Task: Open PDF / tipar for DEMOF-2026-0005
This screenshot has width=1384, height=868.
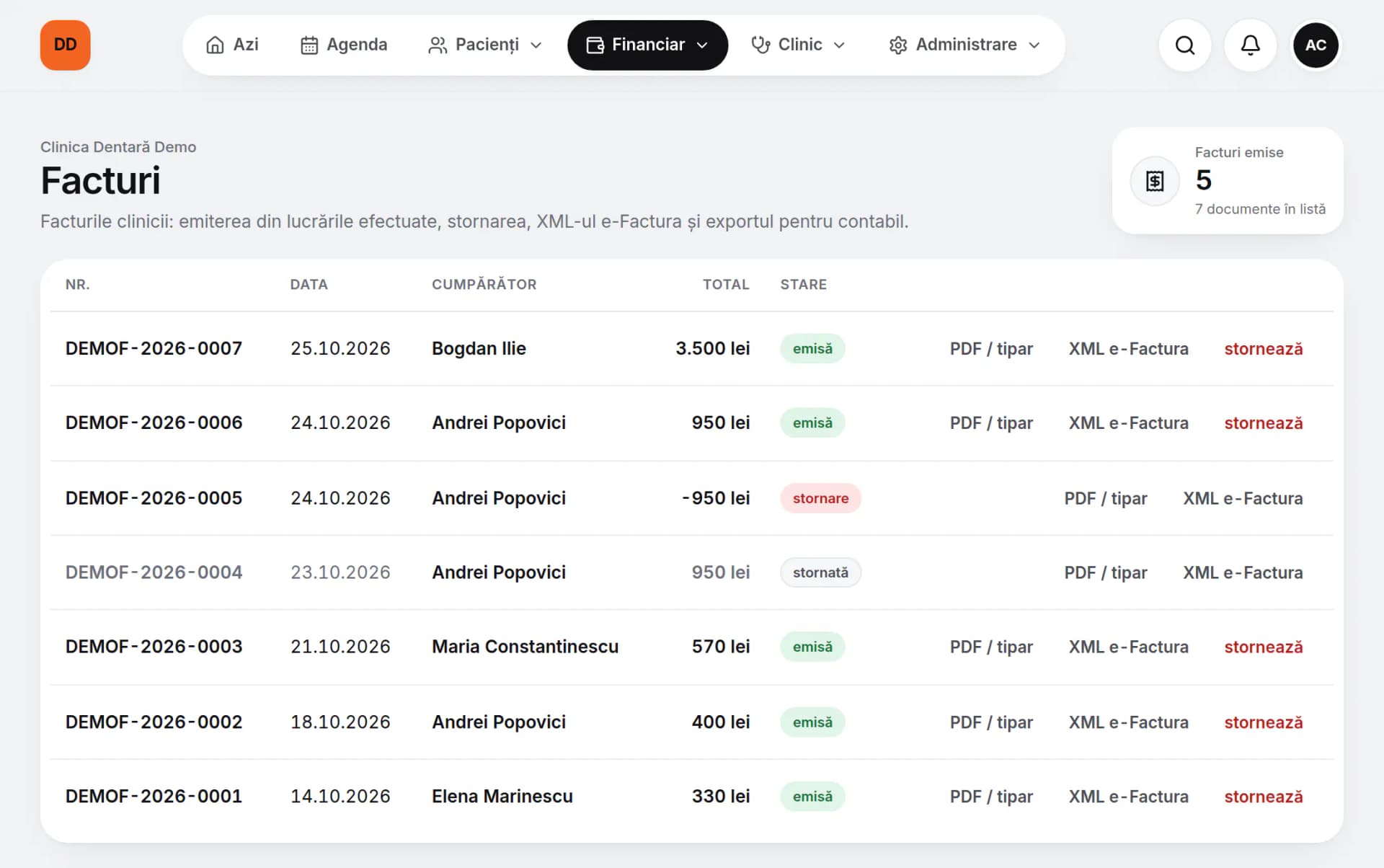Action: tap(1106, 499)
